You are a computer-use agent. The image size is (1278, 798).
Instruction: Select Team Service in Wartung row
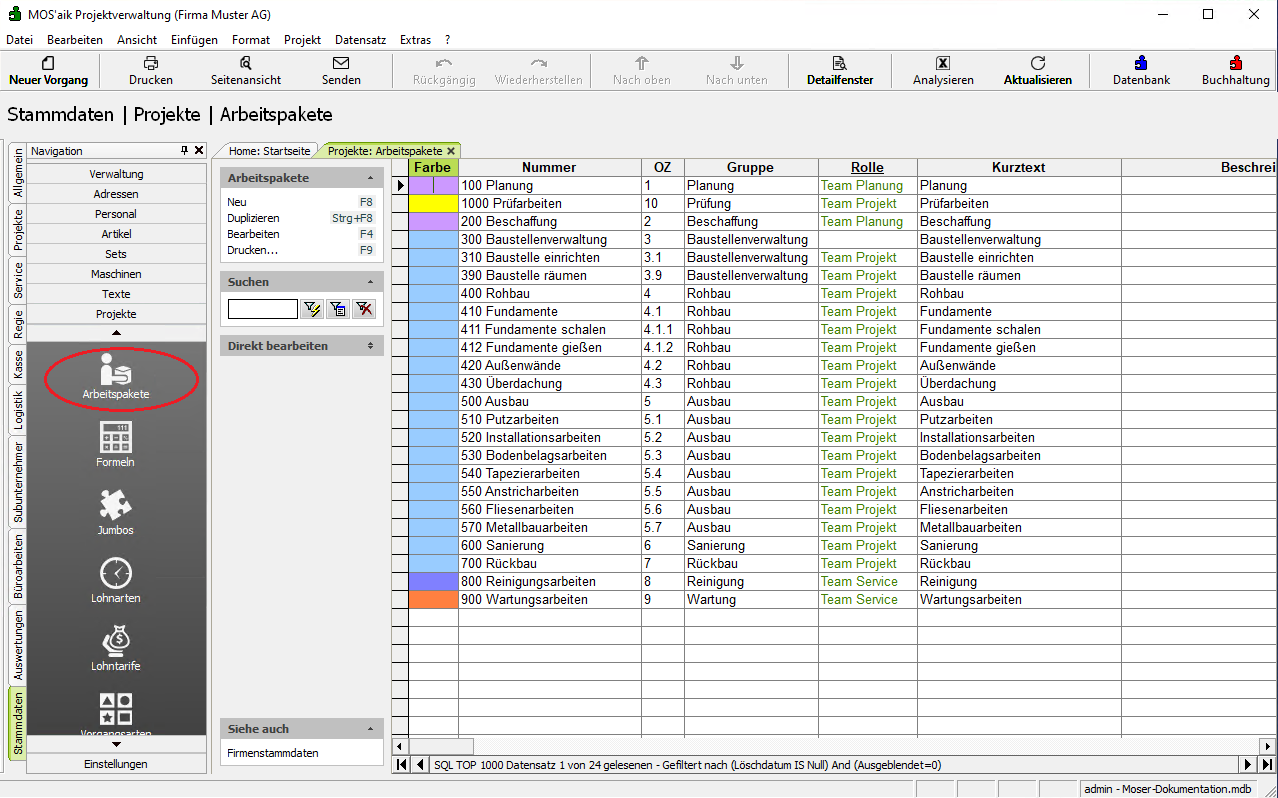[868, 599]
